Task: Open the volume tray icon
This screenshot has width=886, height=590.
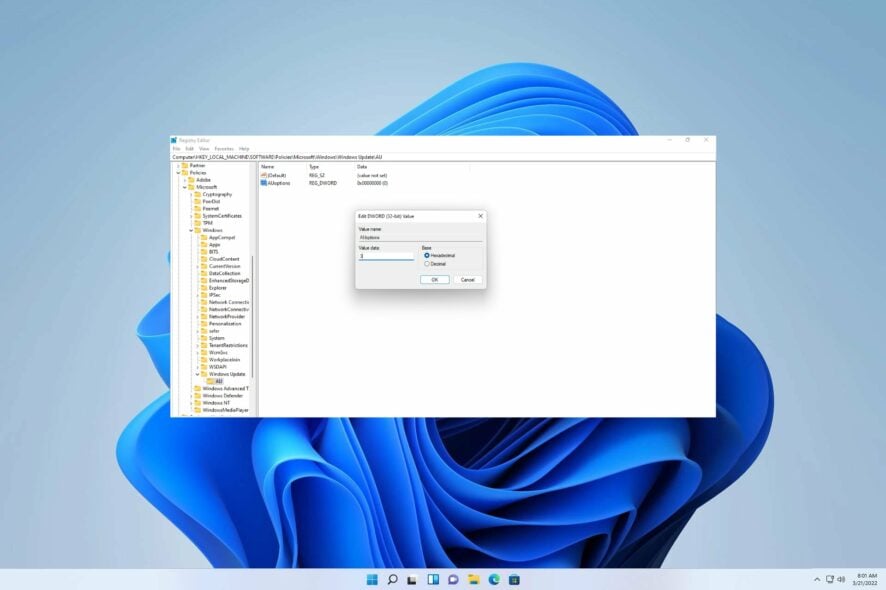Action: [x=841, y=579]
